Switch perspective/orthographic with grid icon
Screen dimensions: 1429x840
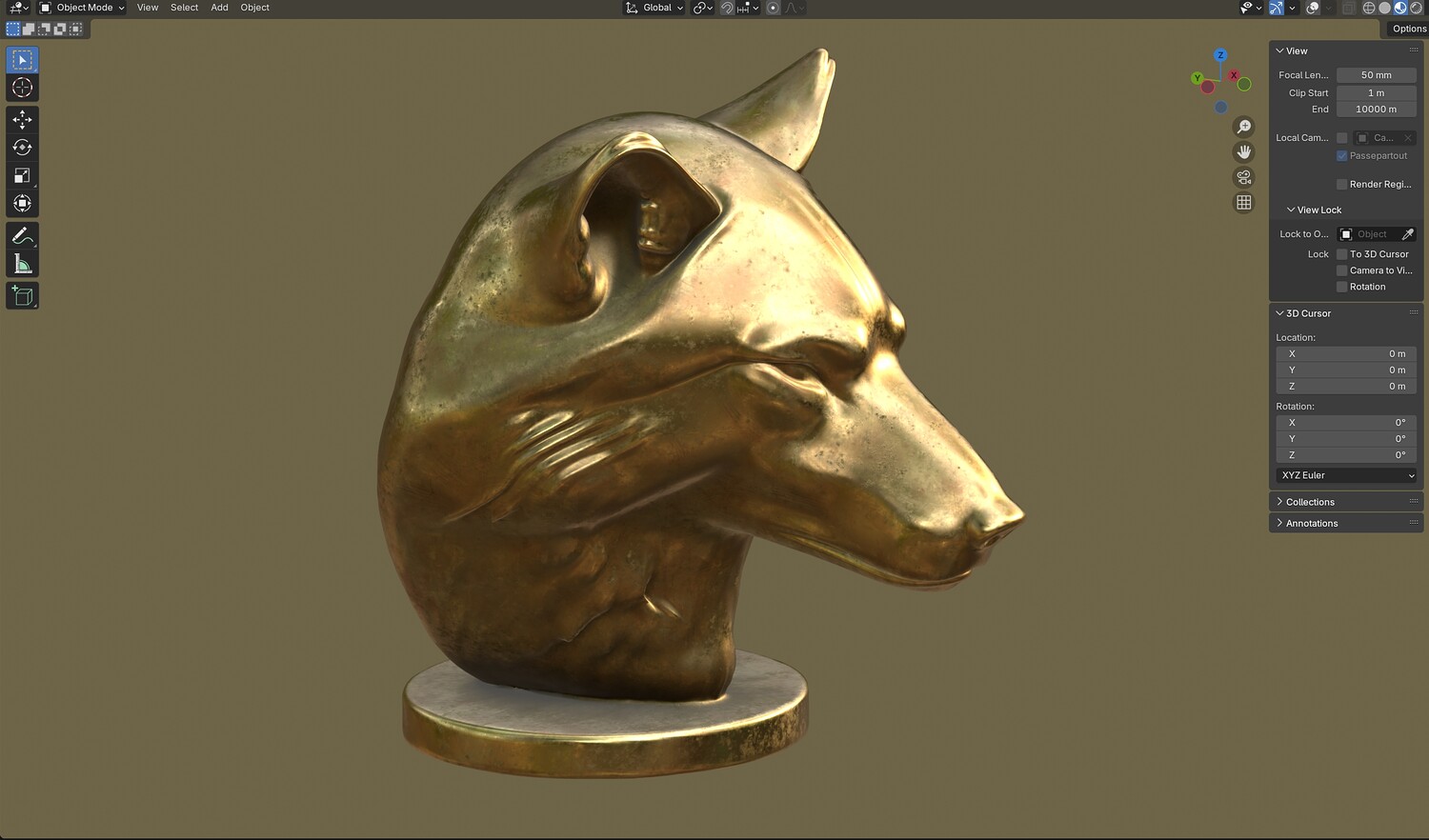(1244, 202)
